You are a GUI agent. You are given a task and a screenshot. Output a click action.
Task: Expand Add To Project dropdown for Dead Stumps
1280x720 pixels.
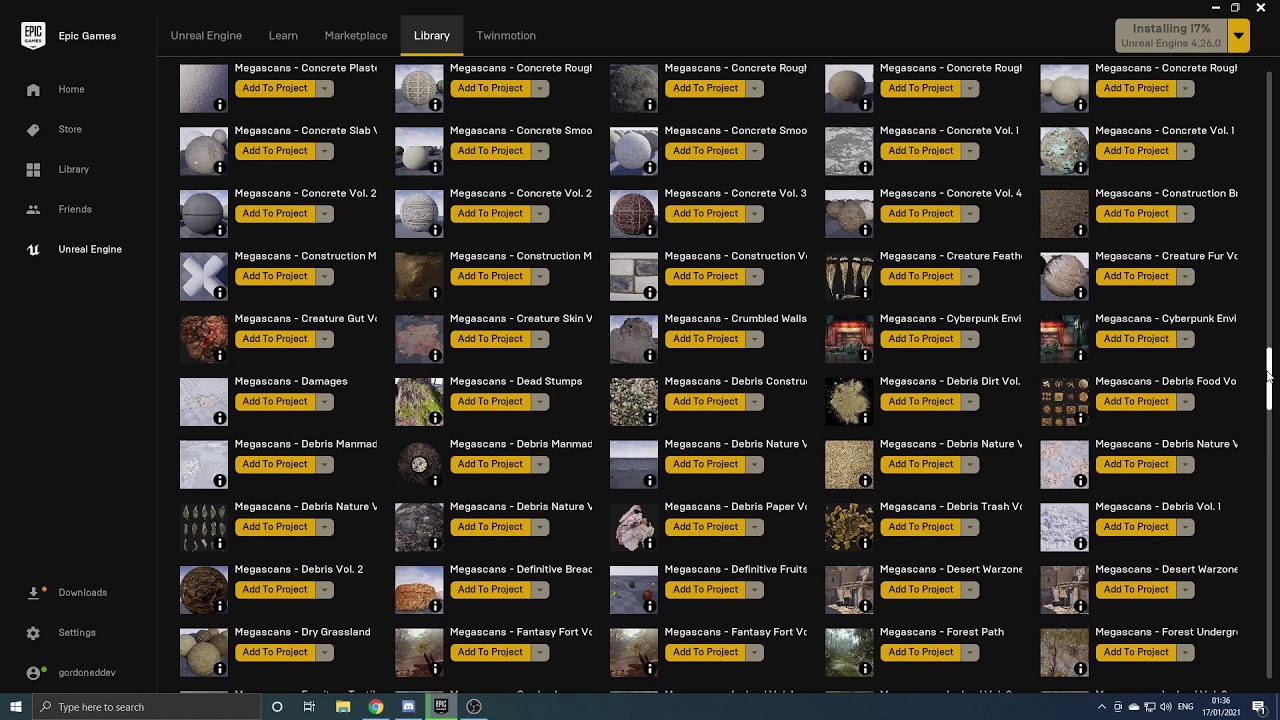pyautogui.click(x=539, y=401)
